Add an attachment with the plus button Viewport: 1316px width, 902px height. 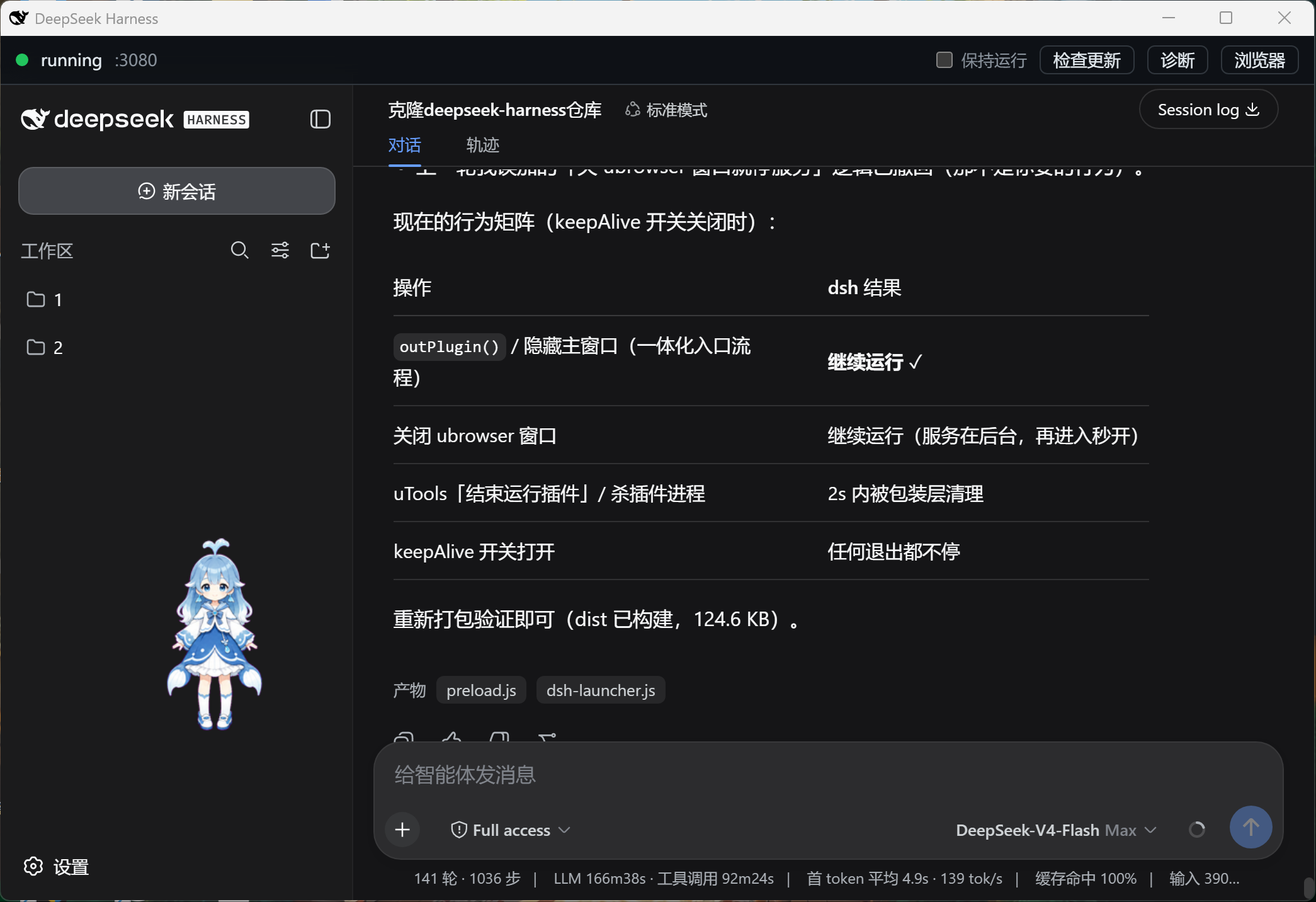pos(402,830)
